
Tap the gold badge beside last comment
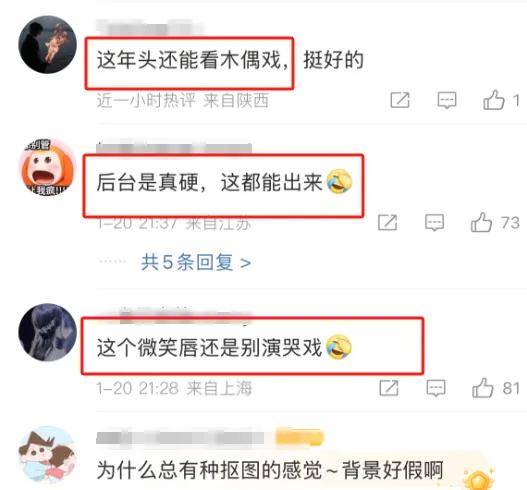pos(479,479)
